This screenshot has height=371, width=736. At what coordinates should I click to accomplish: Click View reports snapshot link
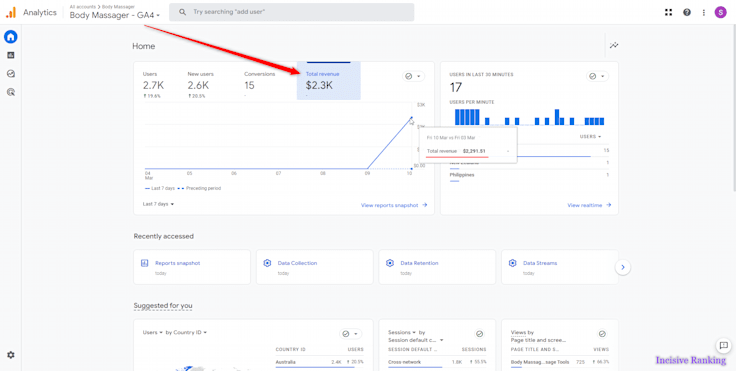coord(394,205)
